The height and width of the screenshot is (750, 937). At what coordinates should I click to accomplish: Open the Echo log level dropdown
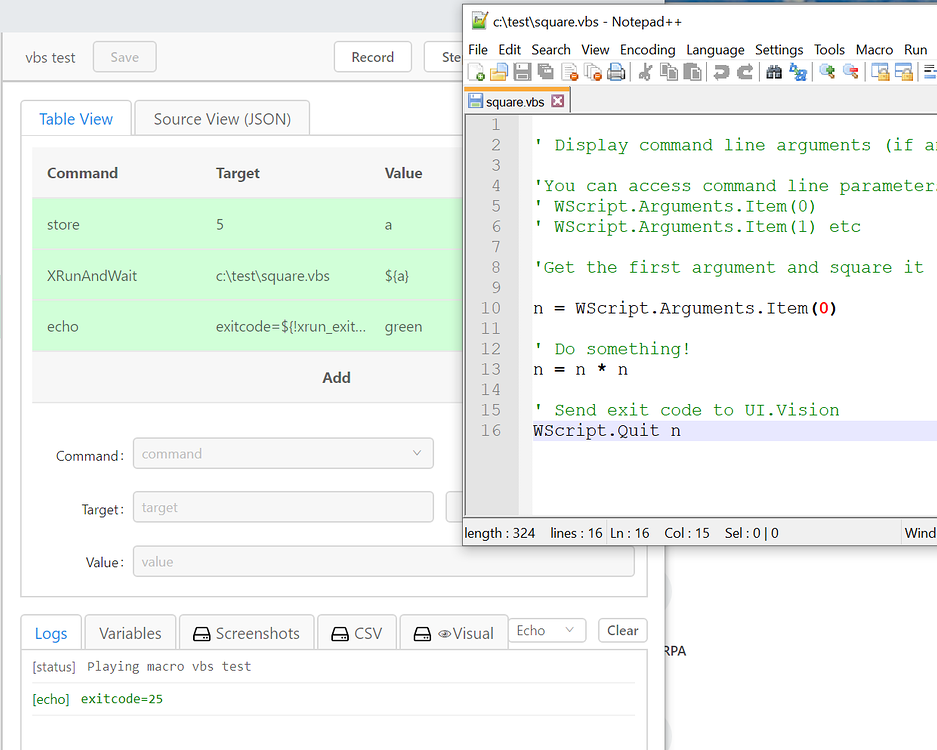coord(547,631)
